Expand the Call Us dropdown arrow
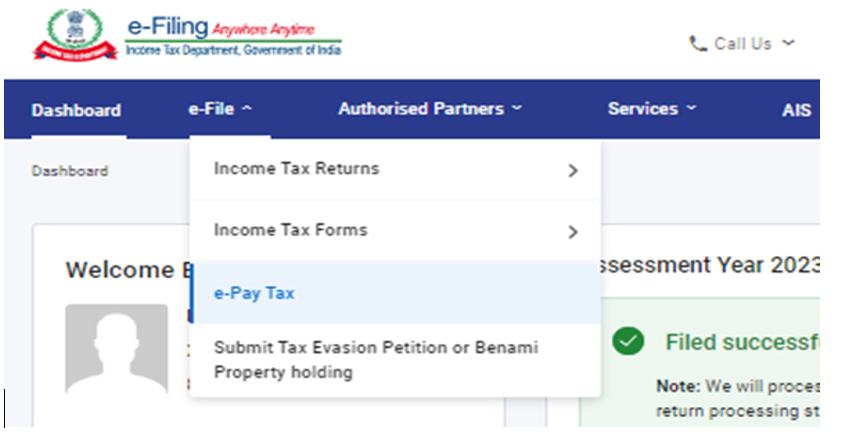 (x=788, y=43)
